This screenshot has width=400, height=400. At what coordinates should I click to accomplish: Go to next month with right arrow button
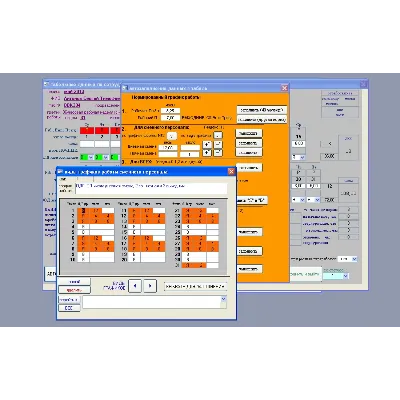[x=150, y=286]
